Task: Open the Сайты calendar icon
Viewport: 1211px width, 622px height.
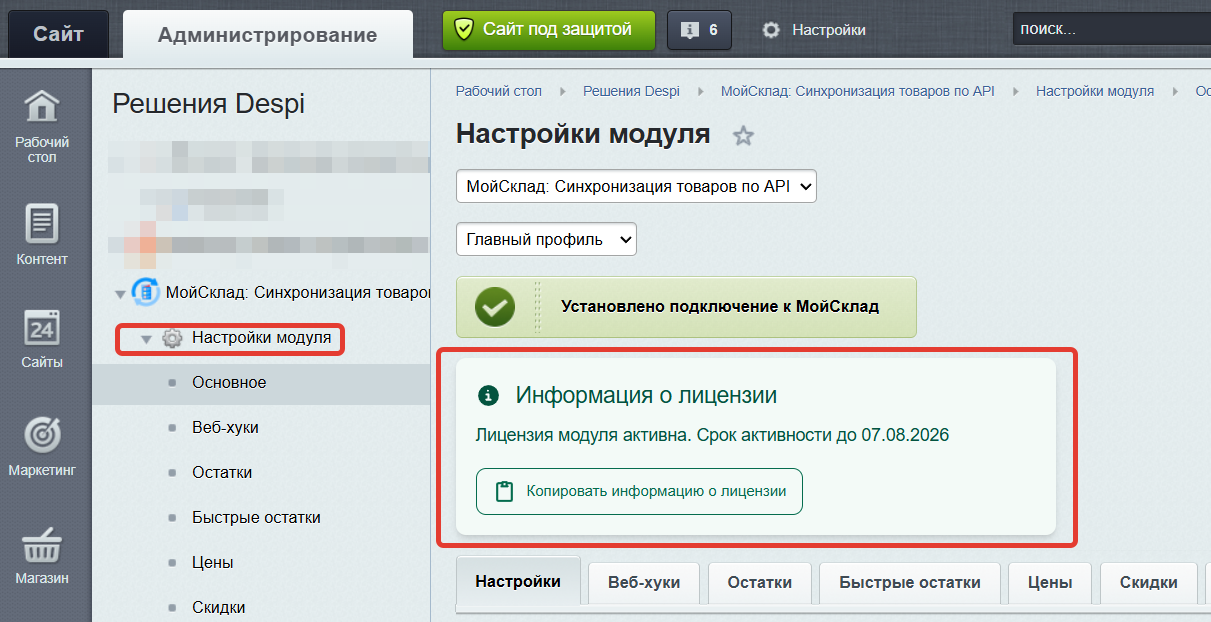Action: (x=42, y=327)
